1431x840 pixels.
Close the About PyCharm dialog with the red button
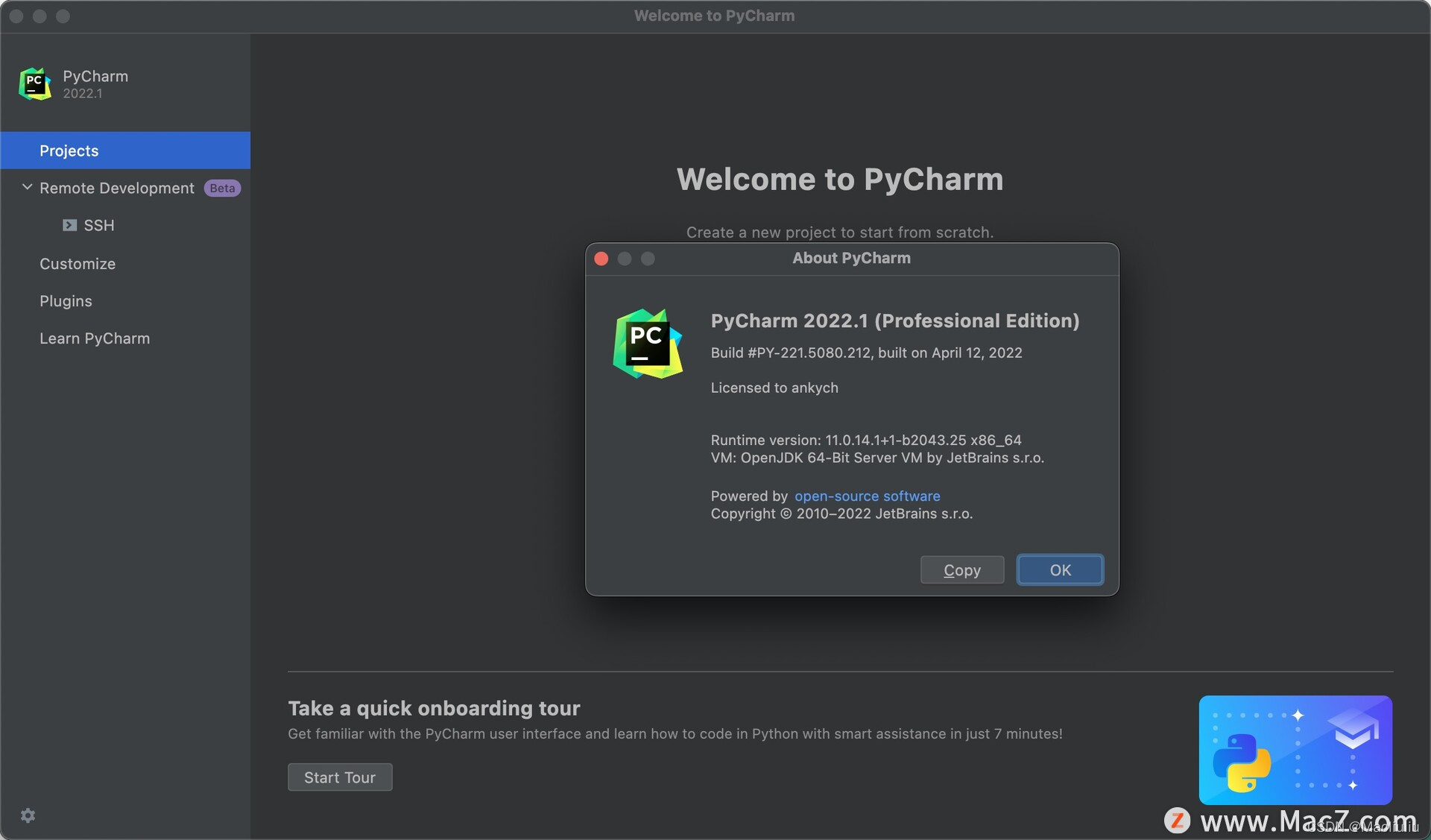click(x=601, y=259)
